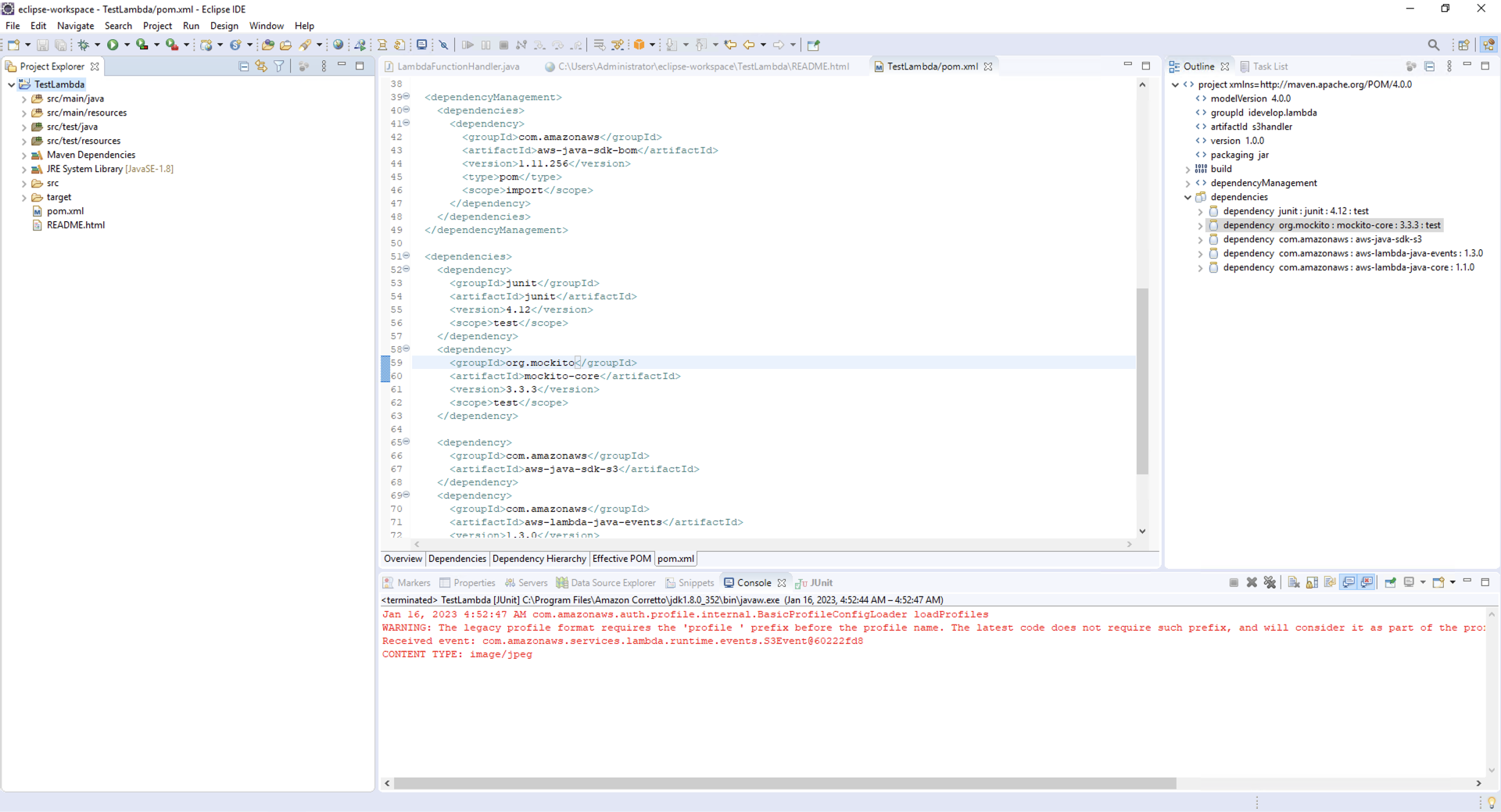The image size is (1501, 812).
Task: Close the TestLambda/pom.xml editor tab
Action: tap(988, 66)
